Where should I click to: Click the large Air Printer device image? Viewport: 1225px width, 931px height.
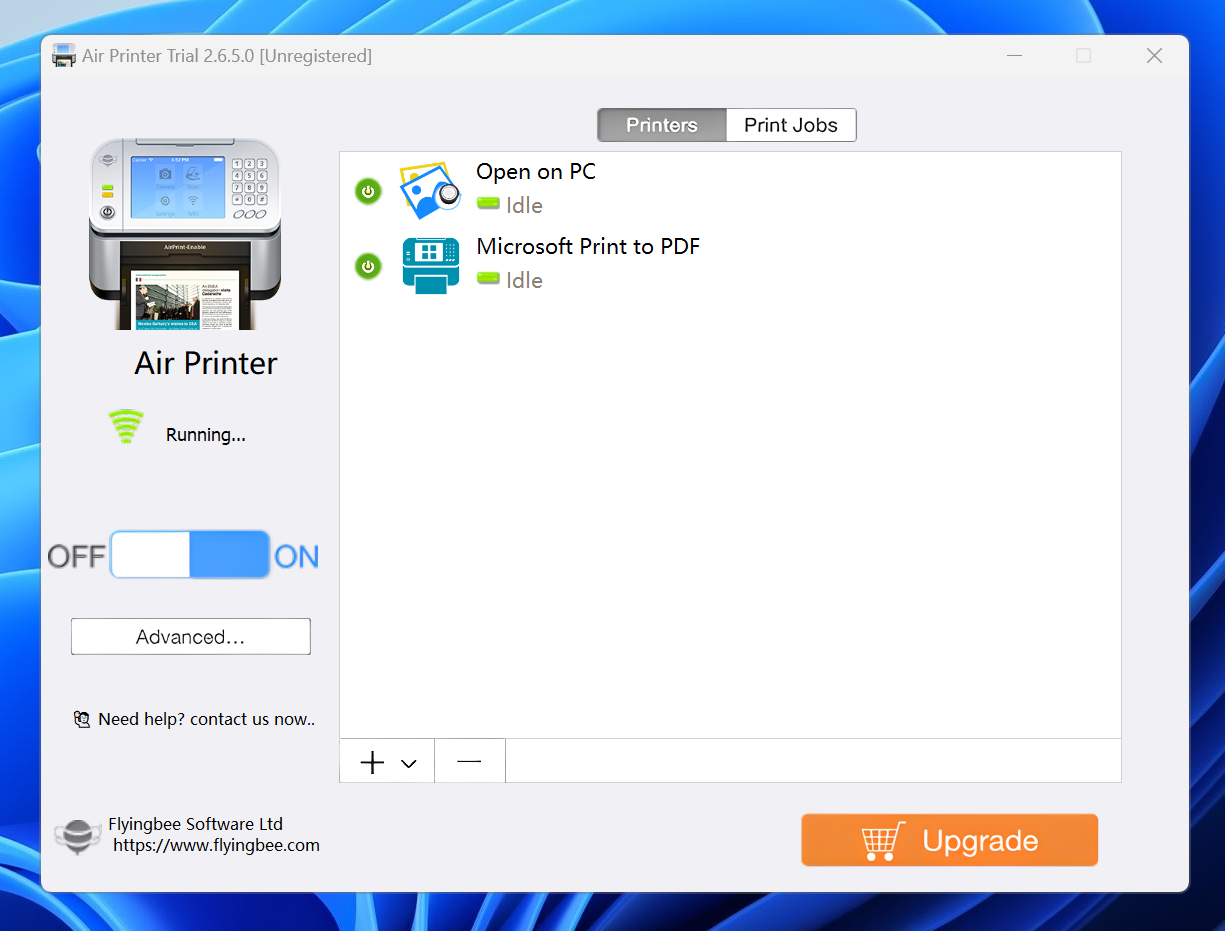point(185,235)
